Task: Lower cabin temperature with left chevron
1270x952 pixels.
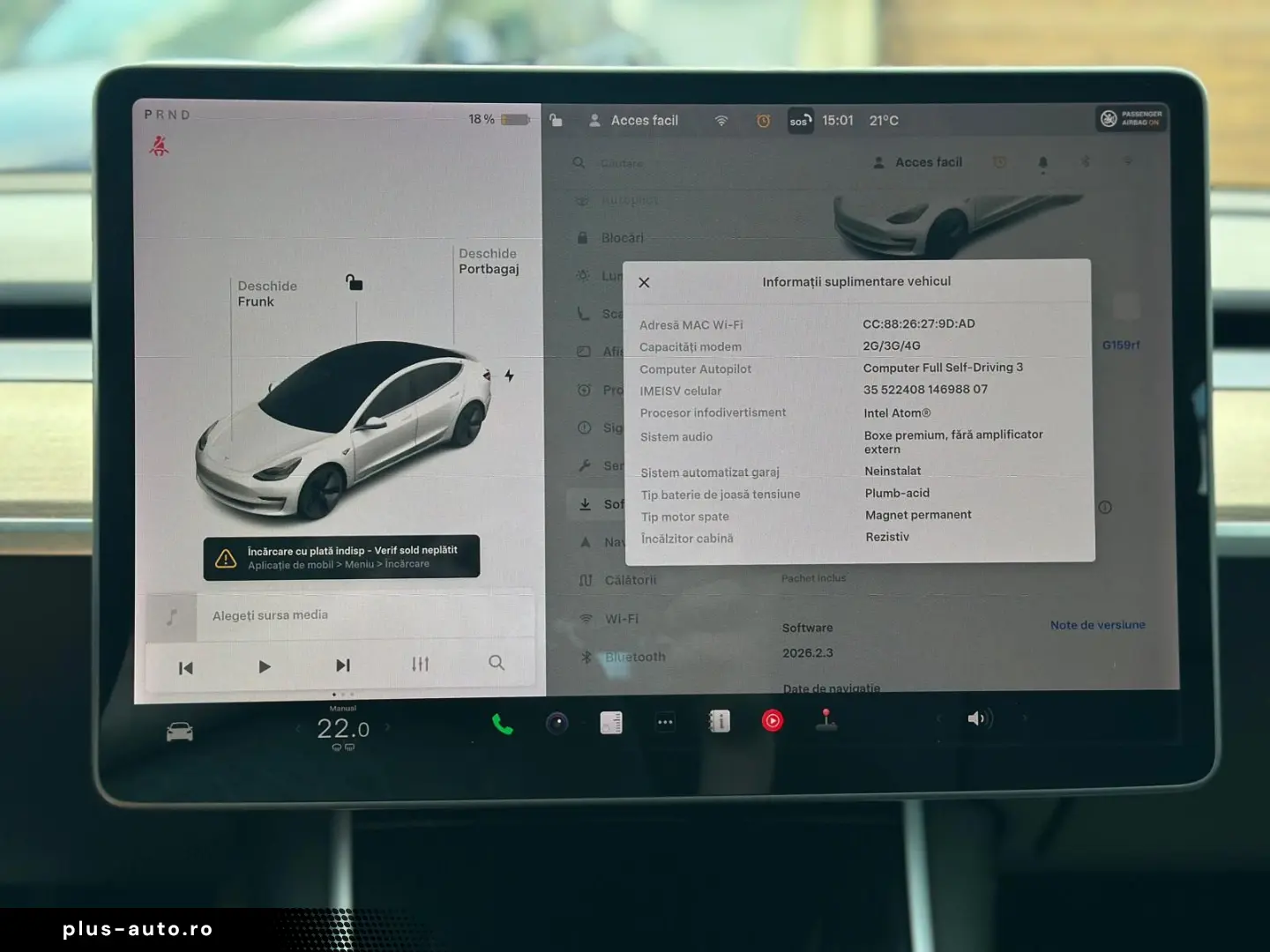Action: tap(298, 728)
